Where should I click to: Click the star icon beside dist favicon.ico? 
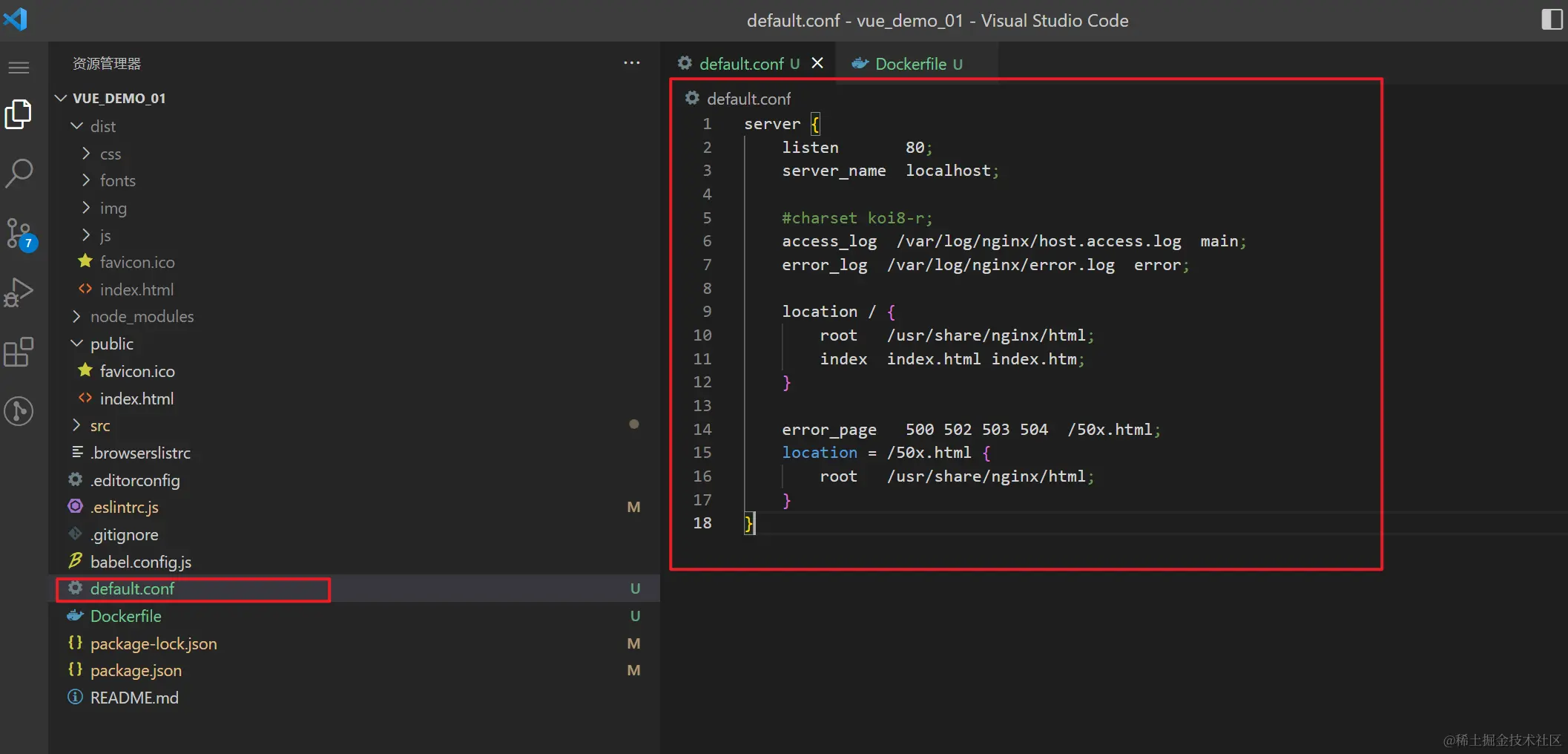point(85,261)
